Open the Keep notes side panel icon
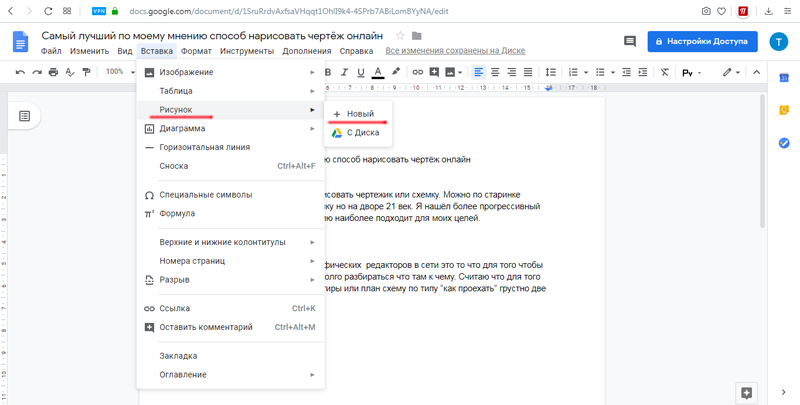This screenshot has height=405, width=800. click(784, 110)
